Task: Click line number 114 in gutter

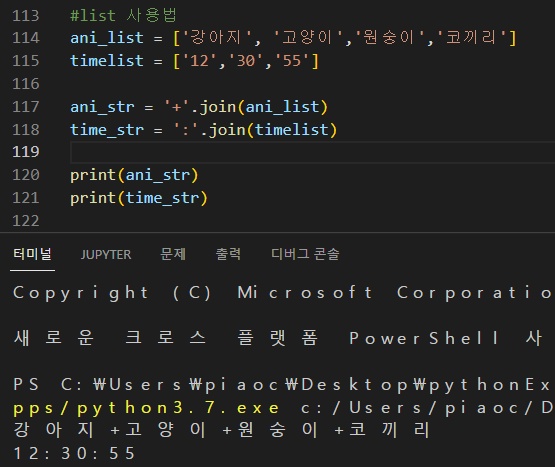Action: [x=25, y=38]
